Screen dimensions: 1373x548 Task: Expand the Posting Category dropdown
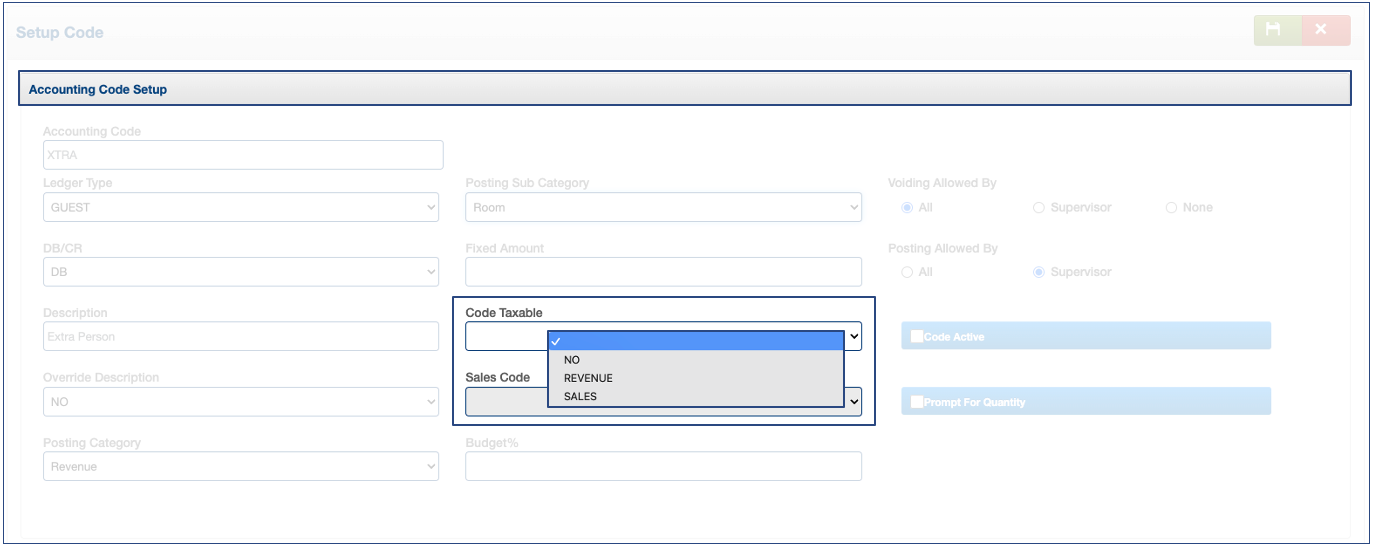point(240,467)
